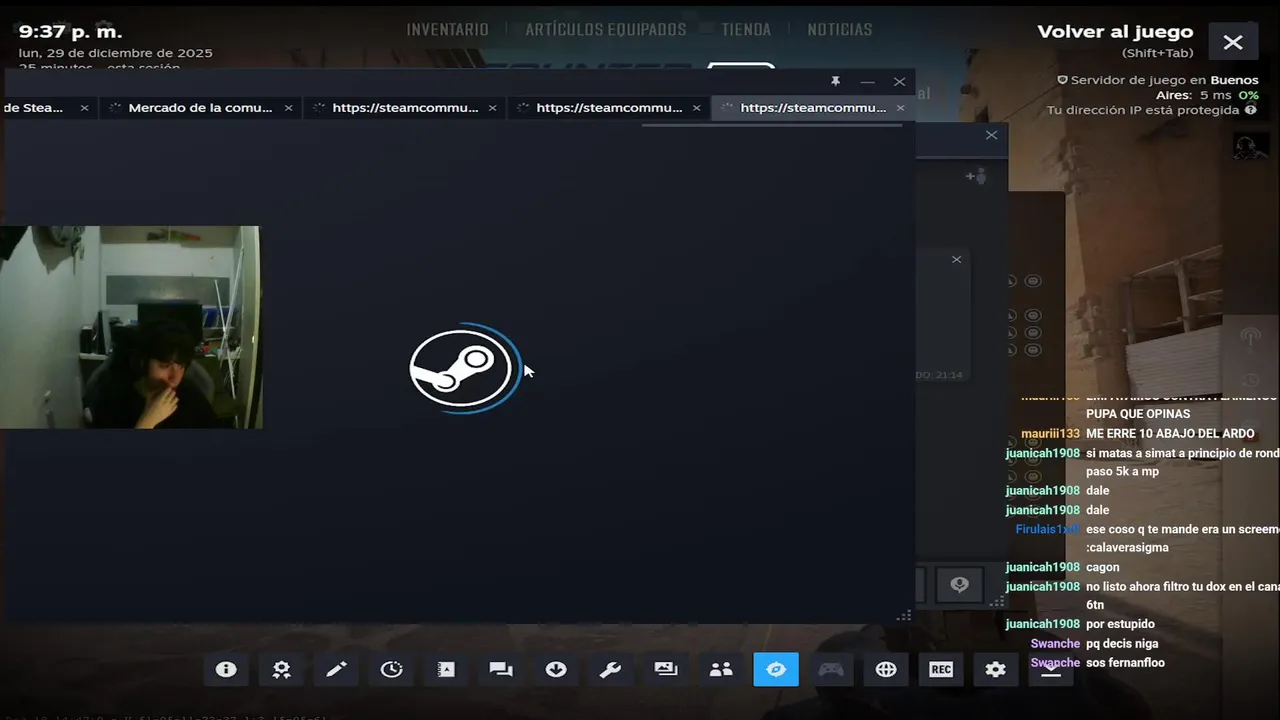Click the Steam loading spinner logo

tap(463, 368)
